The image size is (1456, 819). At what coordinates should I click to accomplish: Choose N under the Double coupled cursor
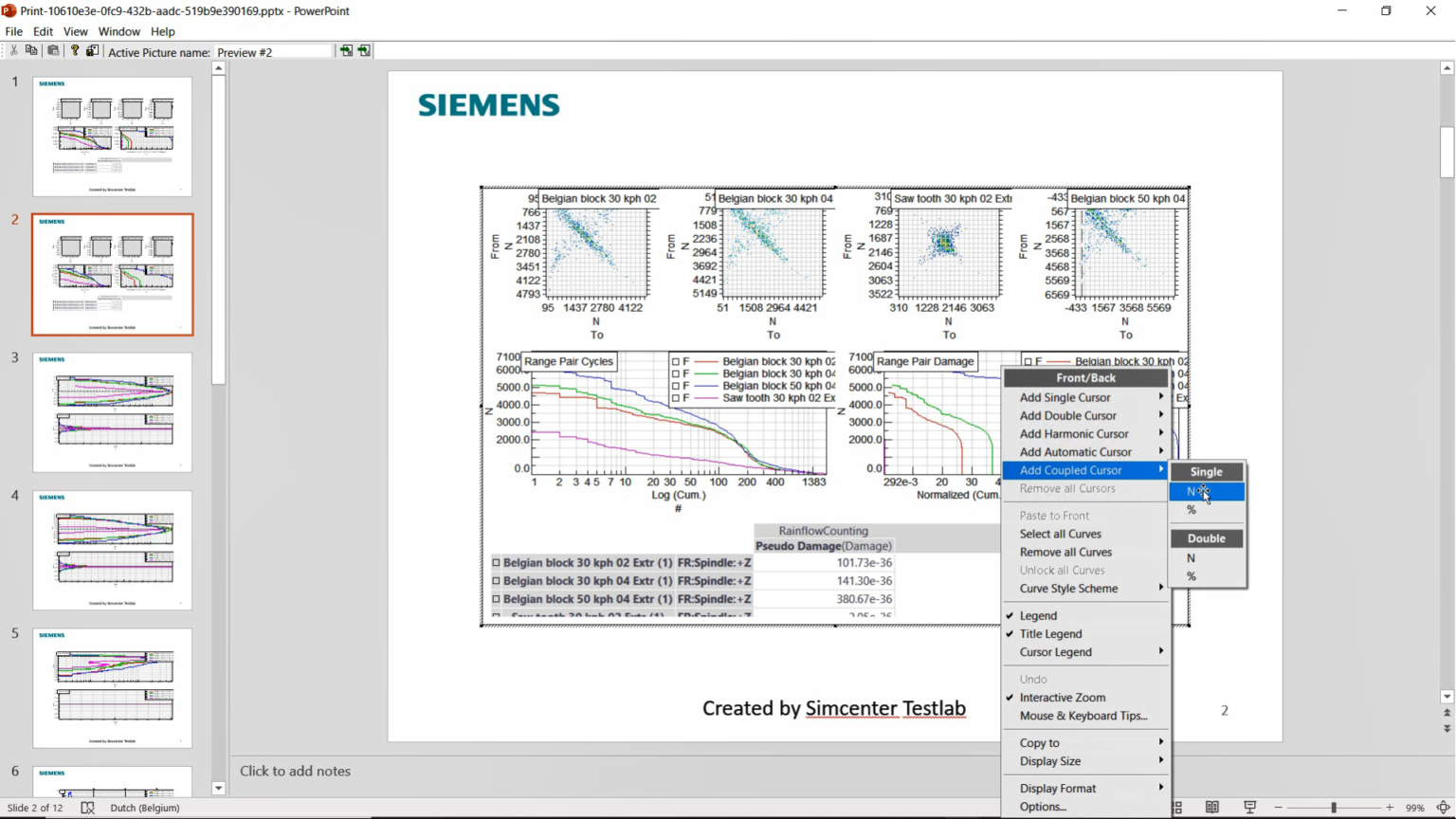1192,558
